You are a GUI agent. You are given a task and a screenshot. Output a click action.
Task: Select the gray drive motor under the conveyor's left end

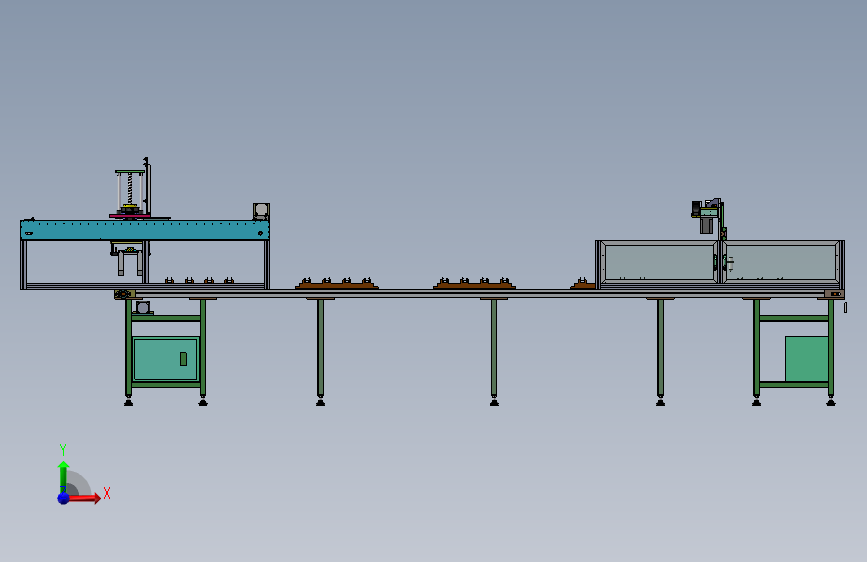click(143, 308)
